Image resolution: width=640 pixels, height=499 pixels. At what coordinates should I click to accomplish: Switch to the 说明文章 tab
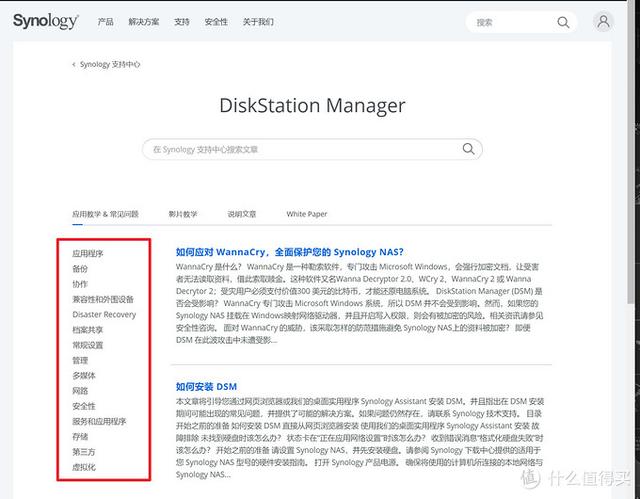(242, 214)
